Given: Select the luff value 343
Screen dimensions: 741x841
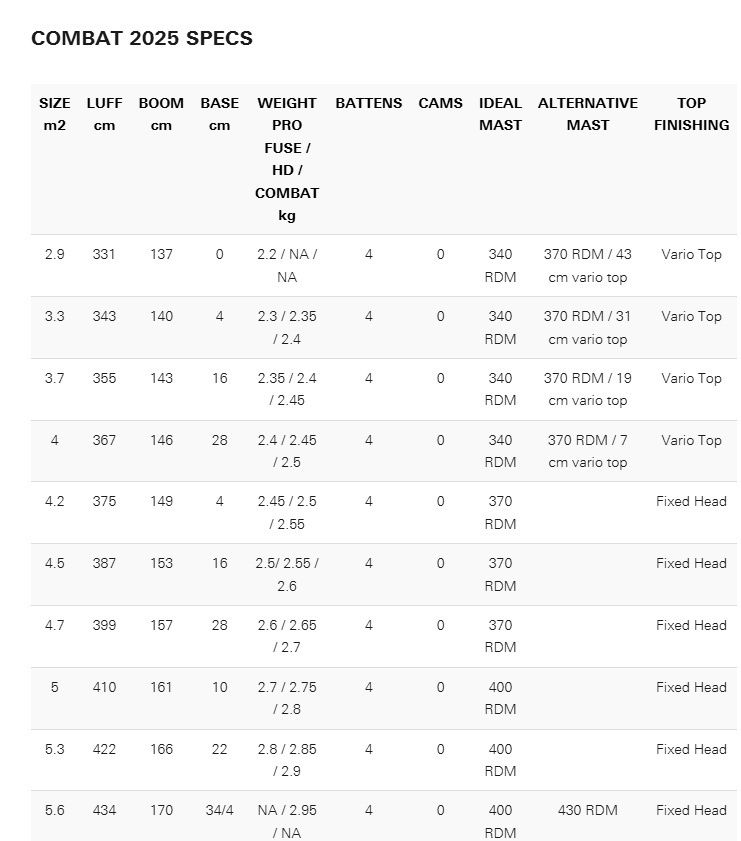Looking at the screenshot, I should (104, 316).
